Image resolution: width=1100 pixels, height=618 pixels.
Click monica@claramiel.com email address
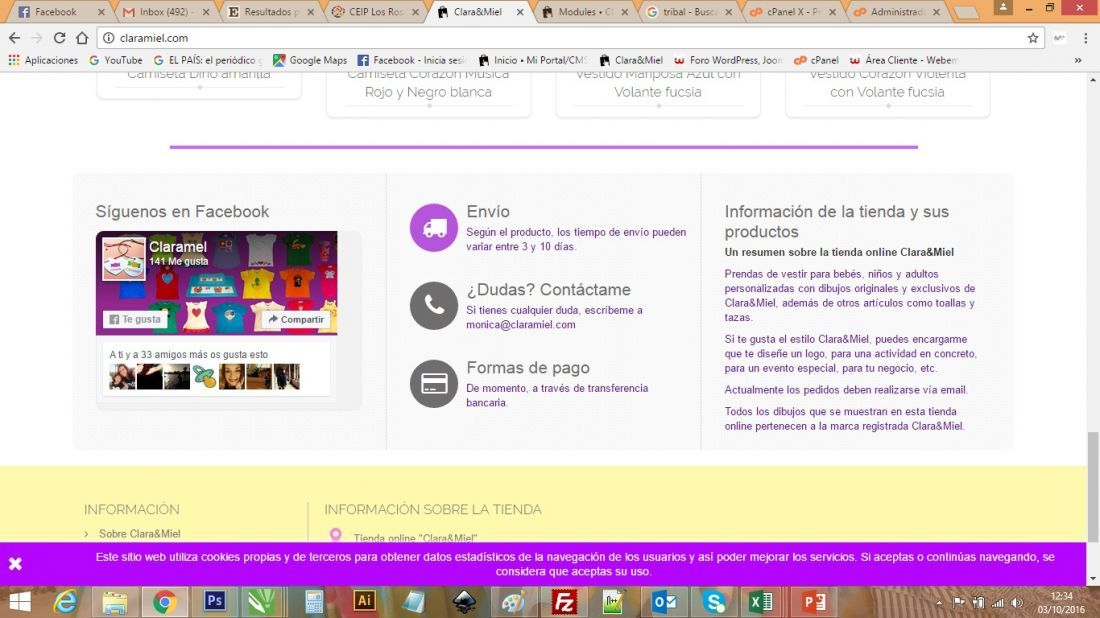521,325
